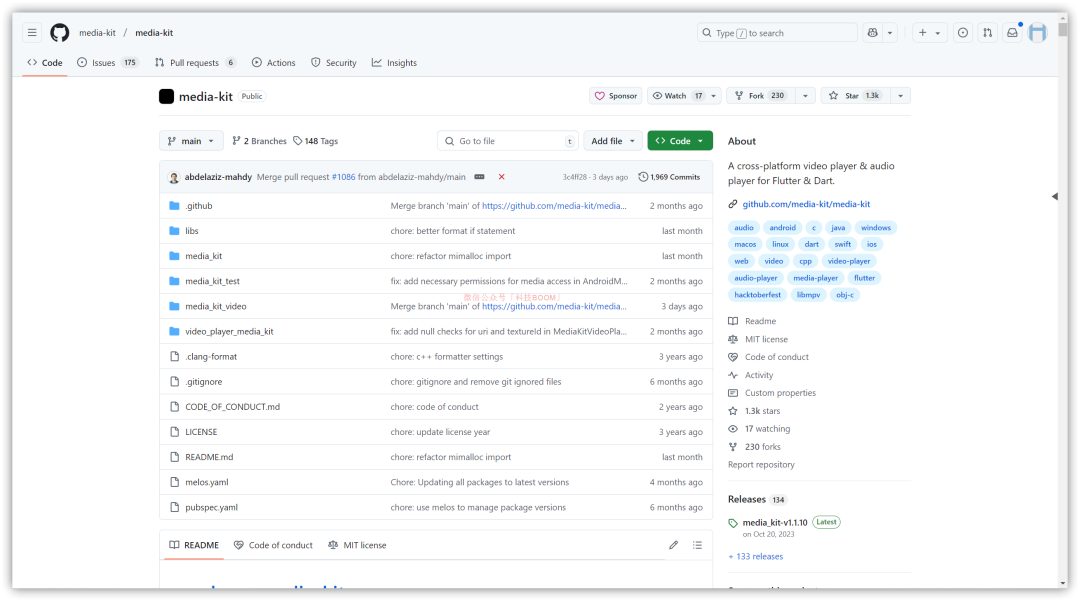Expand the Star lists arrow
This screenshot has width=1080, height=601.
pos(900,96)
